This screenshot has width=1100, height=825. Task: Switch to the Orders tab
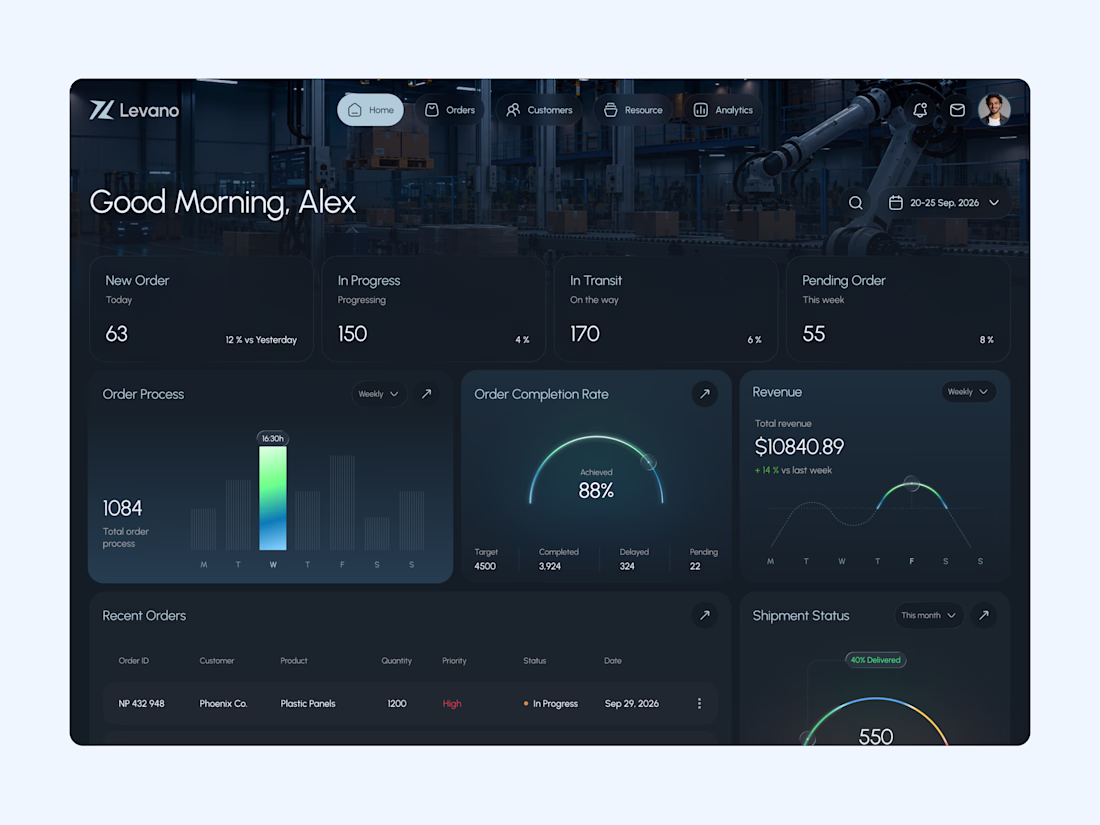tap(450, 110)
